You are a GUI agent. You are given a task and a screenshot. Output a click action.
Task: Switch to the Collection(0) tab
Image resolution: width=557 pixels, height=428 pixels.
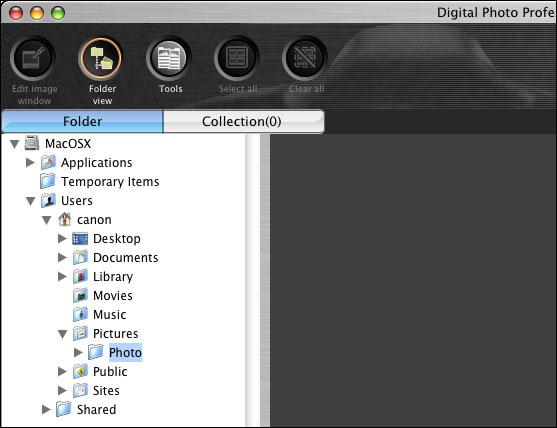243,121
